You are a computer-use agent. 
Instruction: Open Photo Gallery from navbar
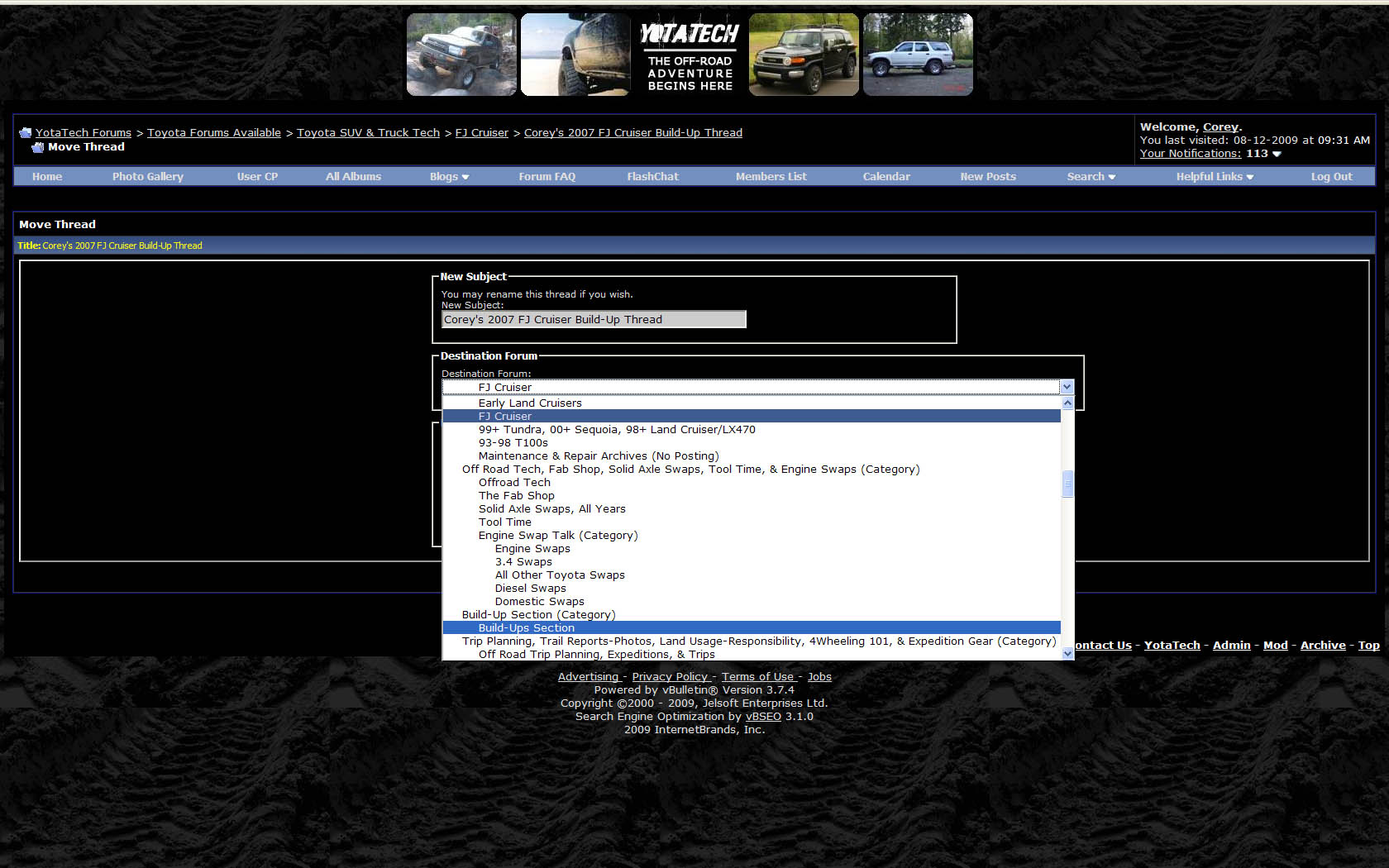pyautogui.click(x=148, y=177)
